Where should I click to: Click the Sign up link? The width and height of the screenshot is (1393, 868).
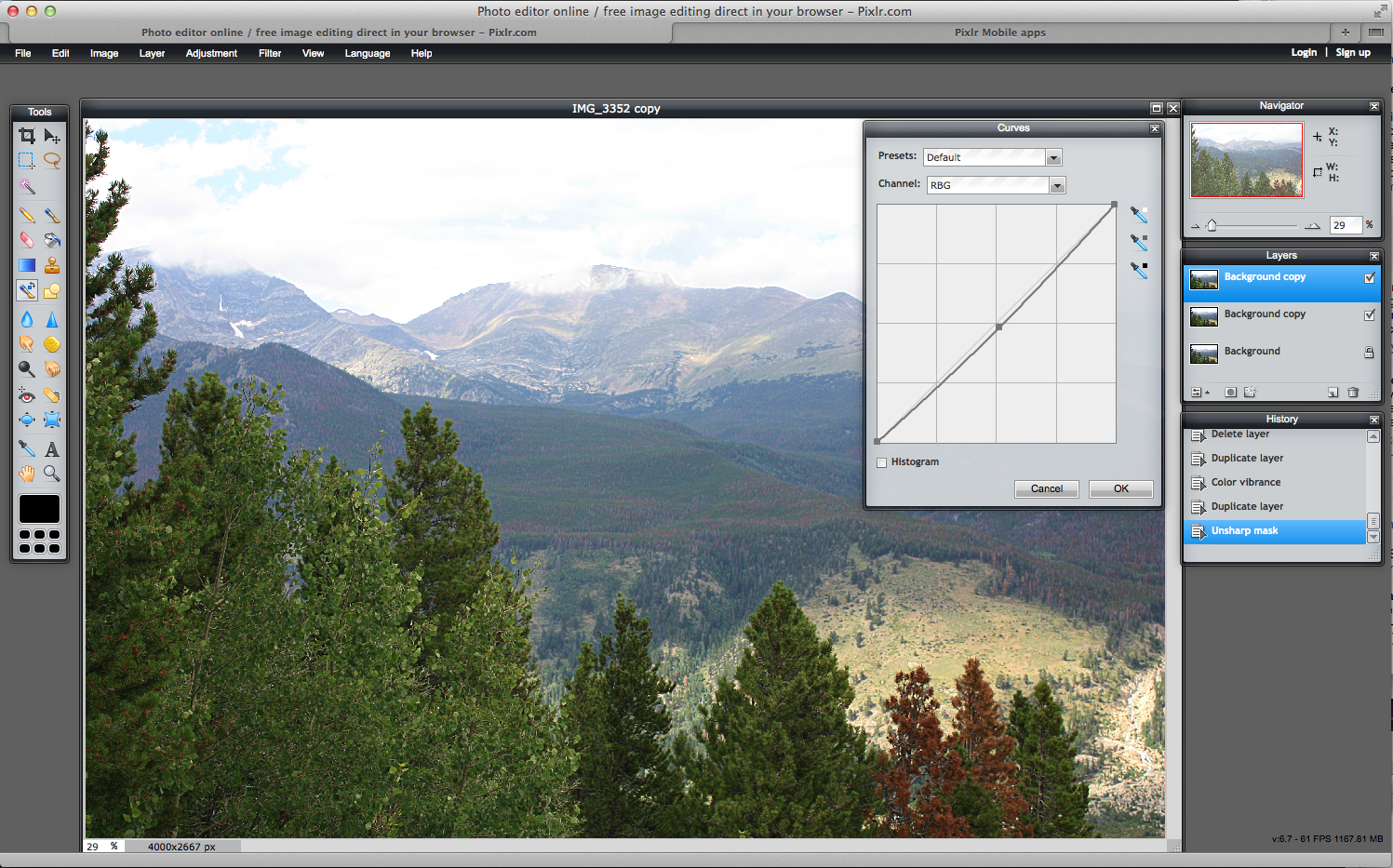[x=1353, y=52]
